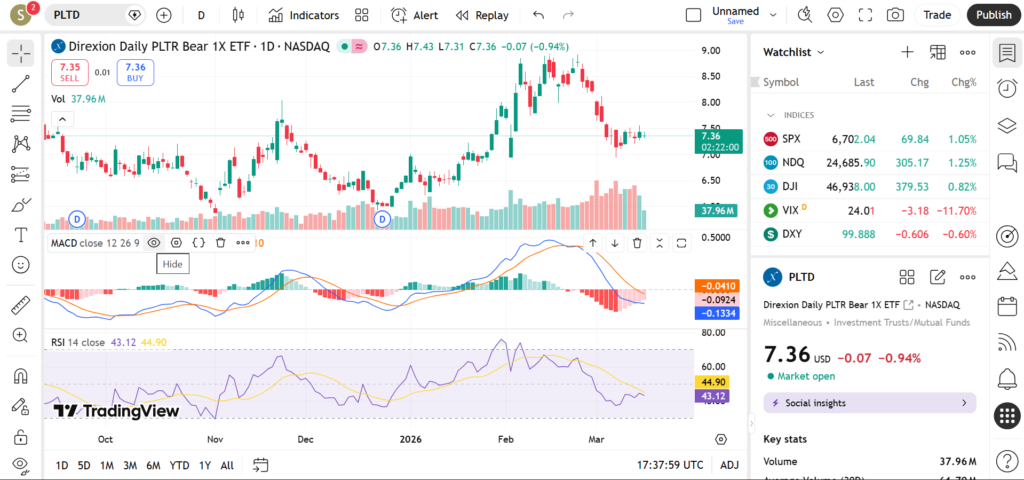Click the Publish button
Image resolution: width=1024 pixels, height=480 pixels.
(x=993, y=15)
